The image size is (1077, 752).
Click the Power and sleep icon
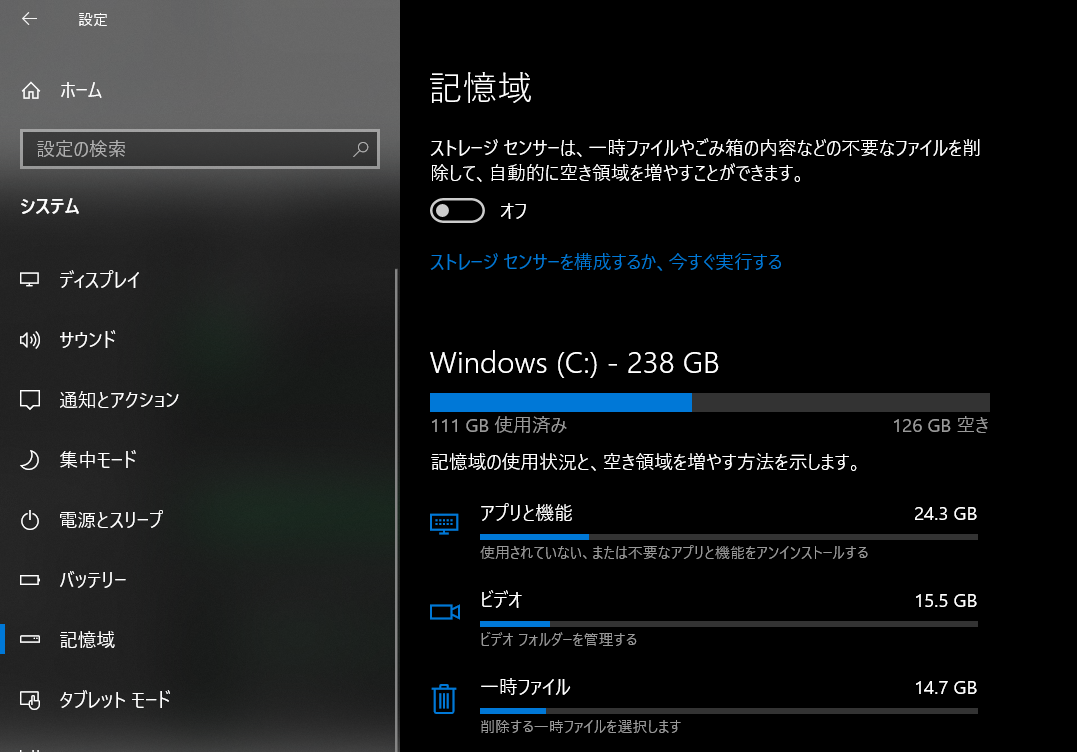click(x=30, y=520)
